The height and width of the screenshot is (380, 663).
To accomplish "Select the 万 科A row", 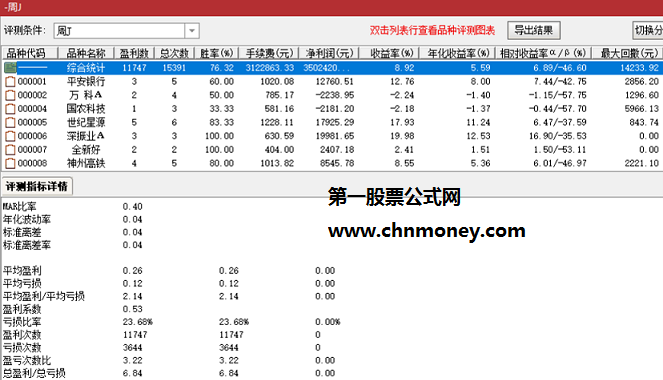I will 332,95.
